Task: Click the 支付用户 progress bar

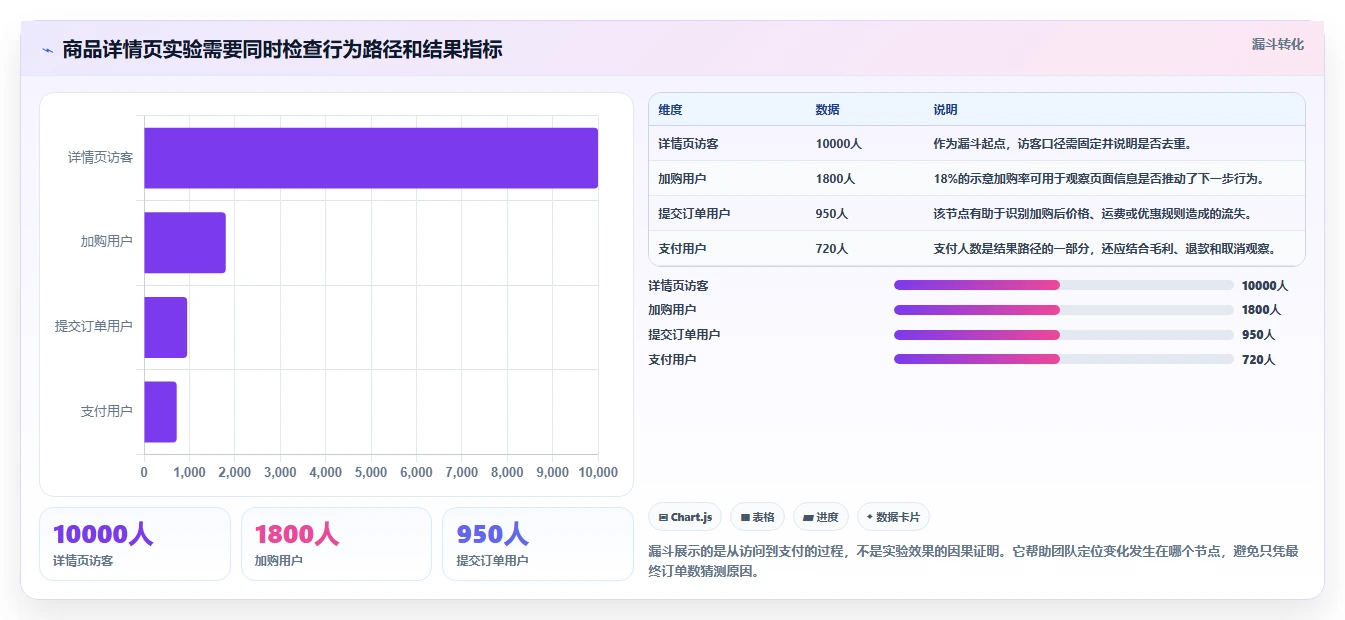Action: point(1063,359)
